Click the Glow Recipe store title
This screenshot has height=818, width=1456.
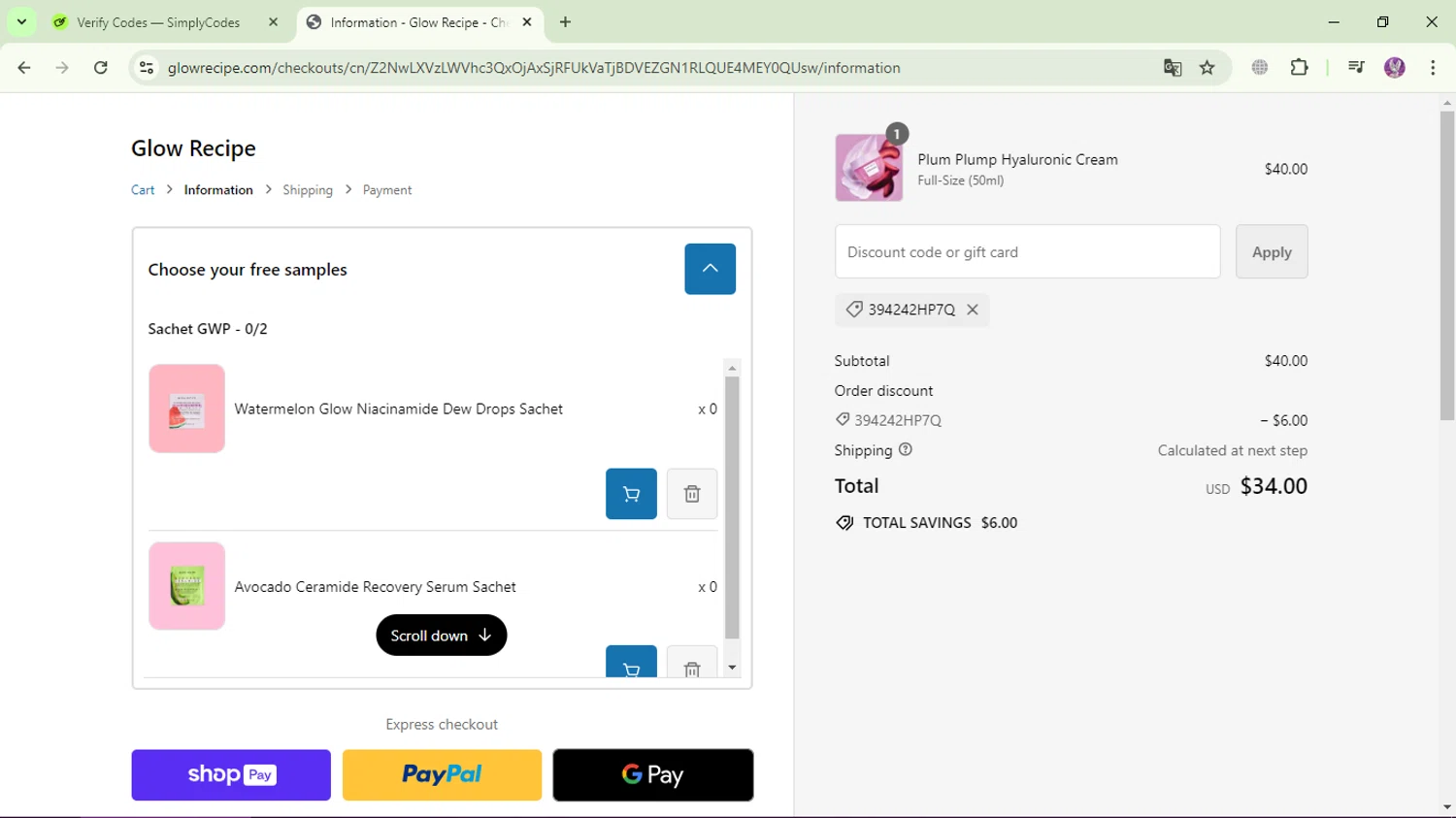click(x=194, y=148)
